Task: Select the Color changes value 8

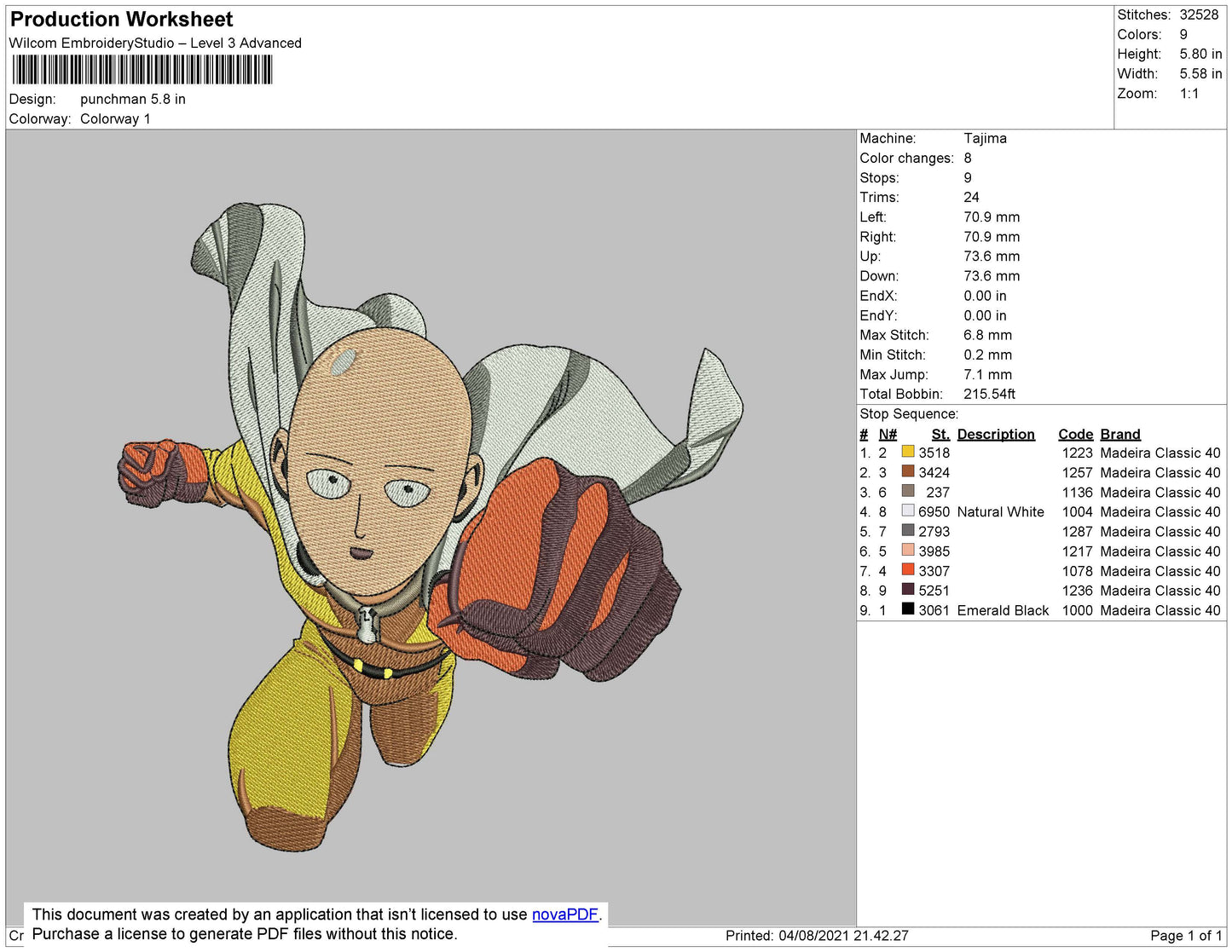Action: click(x=968, y=158)
